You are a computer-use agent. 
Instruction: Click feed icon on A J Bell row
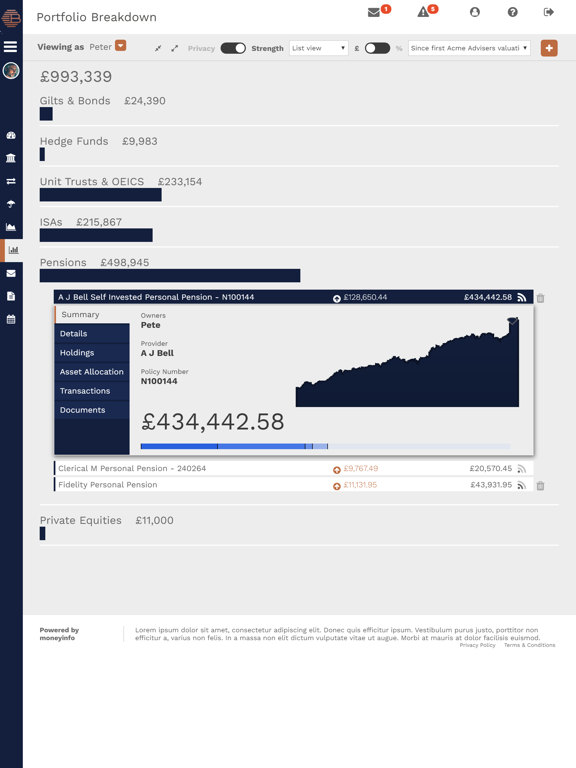coord(522,297)
